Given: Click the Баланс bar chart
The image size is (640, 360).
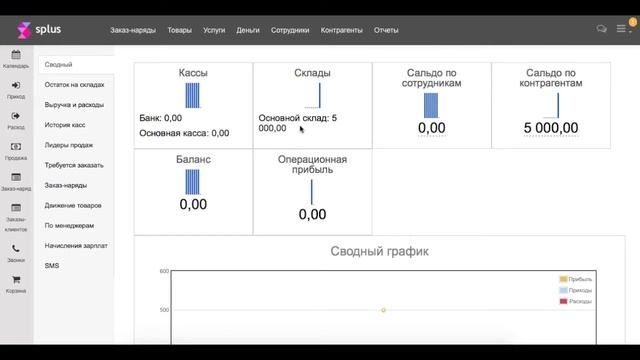Looking at the screenshot, I should click(x=193, y=182).
